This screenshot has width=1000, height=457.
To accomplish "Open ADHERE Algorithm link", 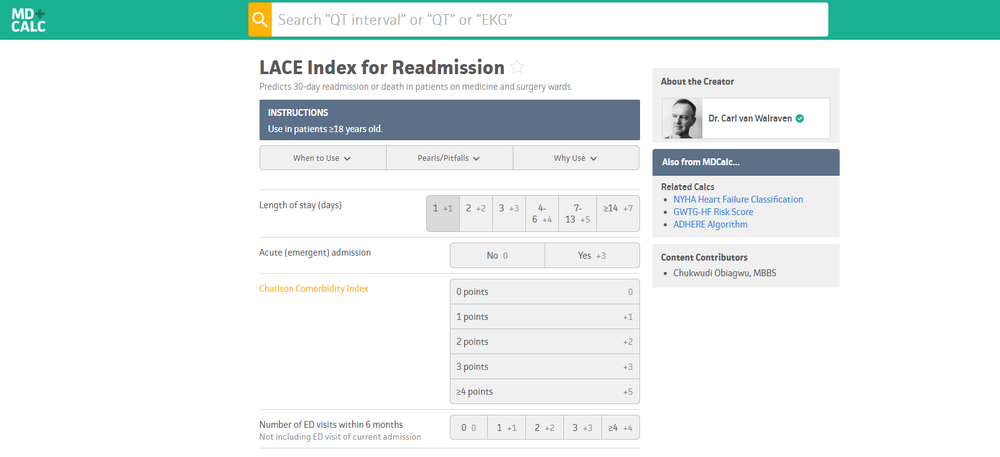I will pyautogui.click(x=710, y=224).
